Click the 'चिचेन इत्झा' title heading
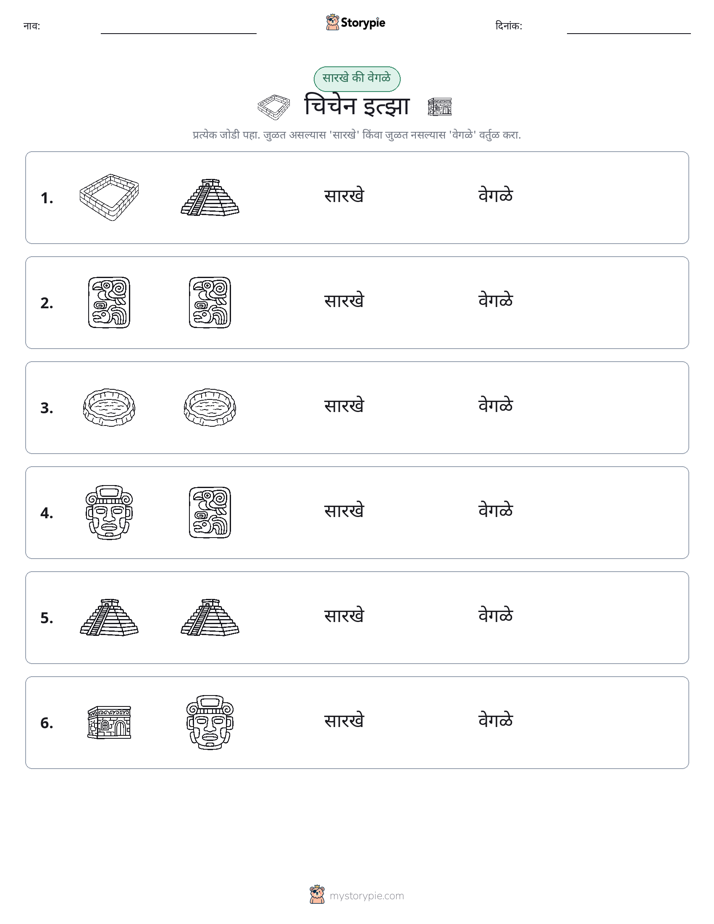Screen dimensions: 714x924 click(356, 107)
